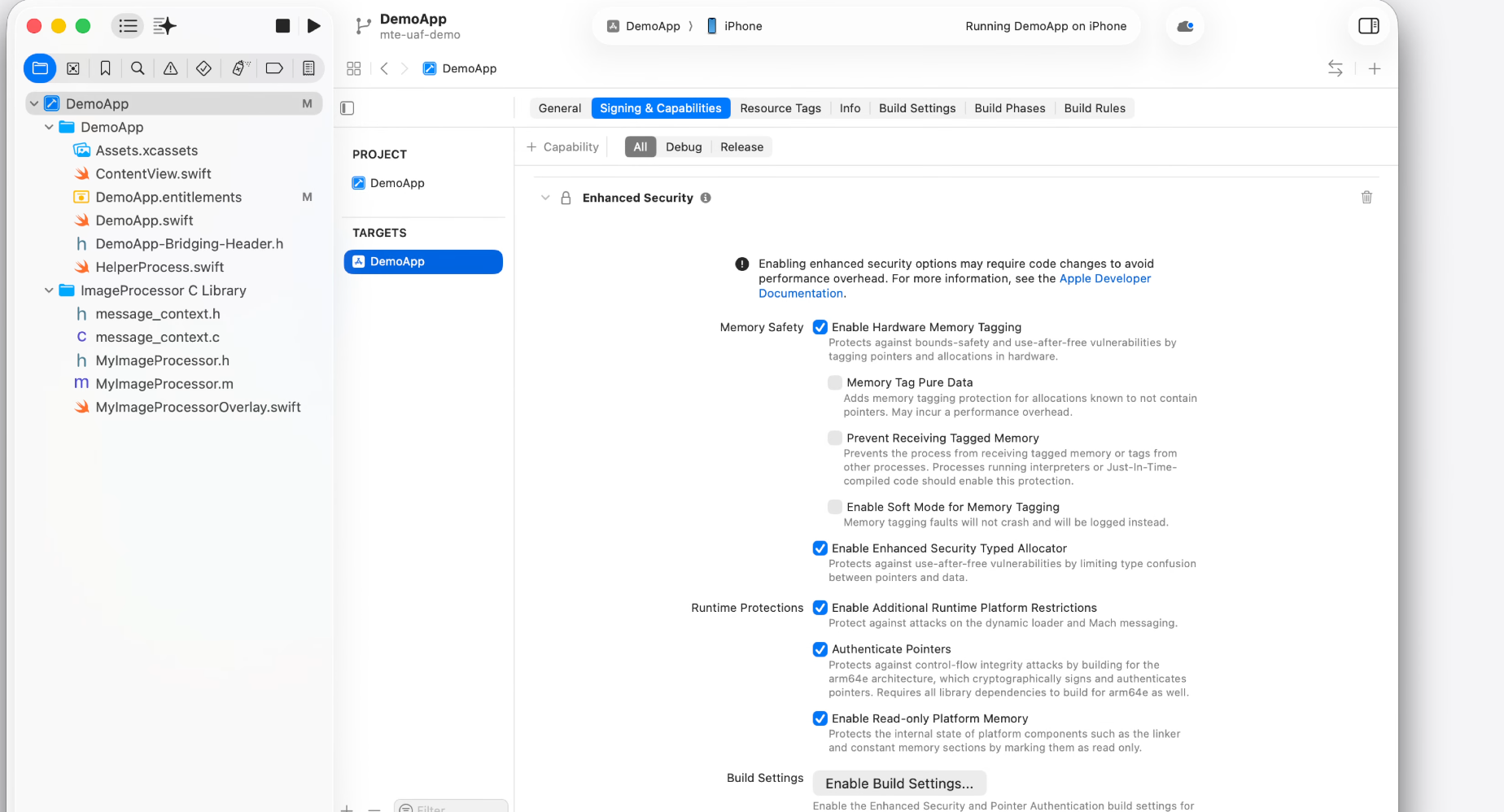Screen dimensions: 1504x812
Task: Stop the running DemoApp
Action: (282, 26)
